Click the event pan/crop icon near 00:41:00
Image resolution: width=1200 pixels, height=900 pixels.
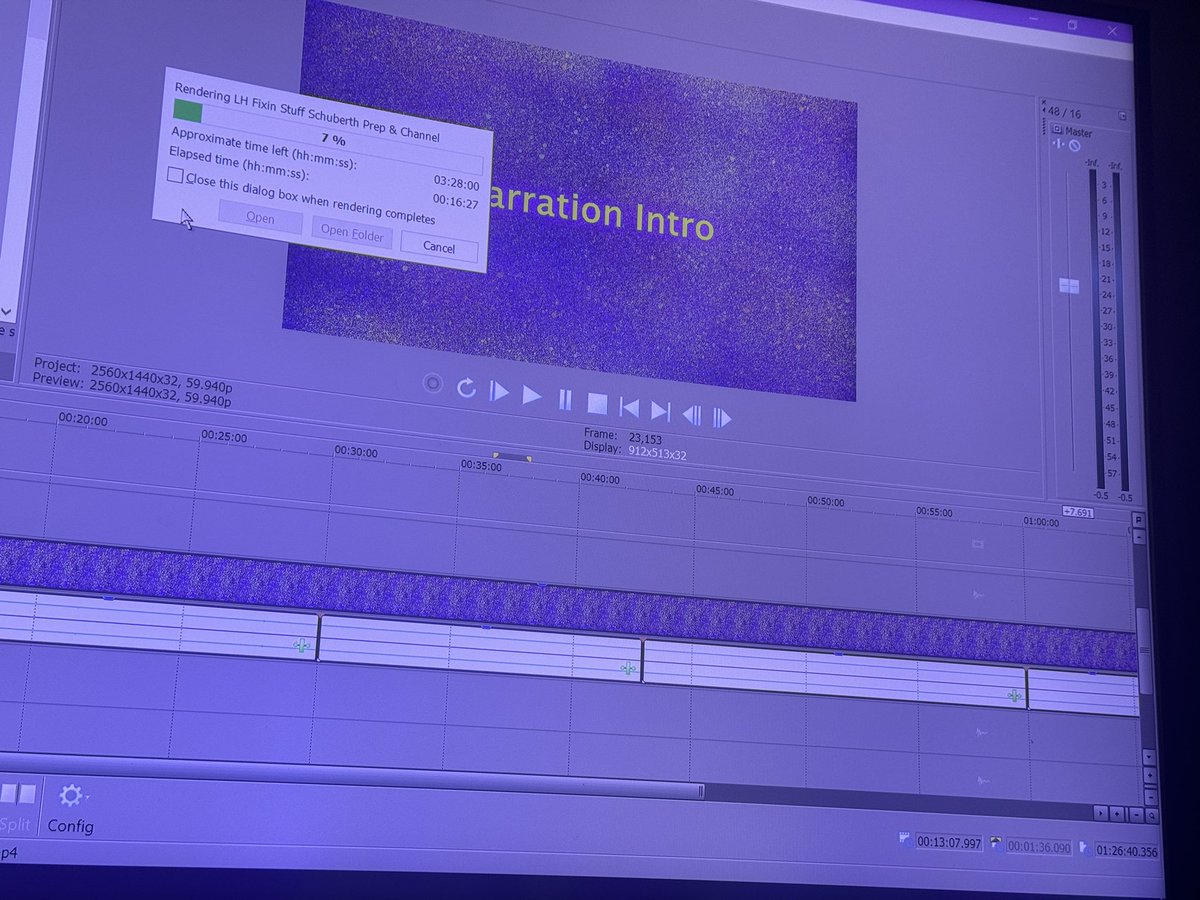tap(627, 668)
